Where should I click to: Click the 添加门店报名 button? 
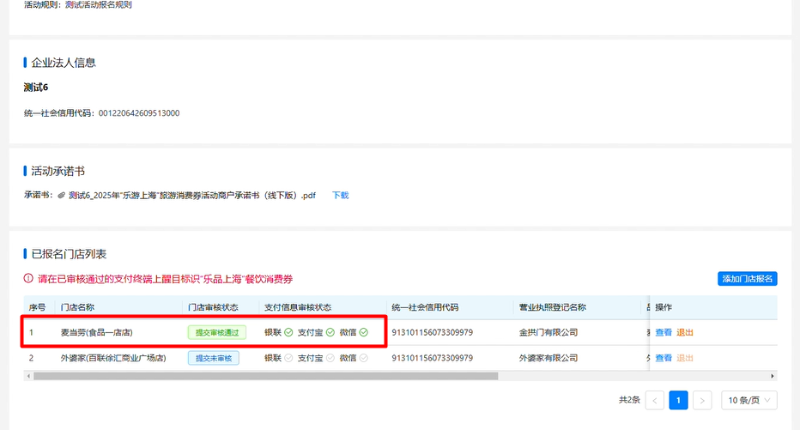[747, 279]
